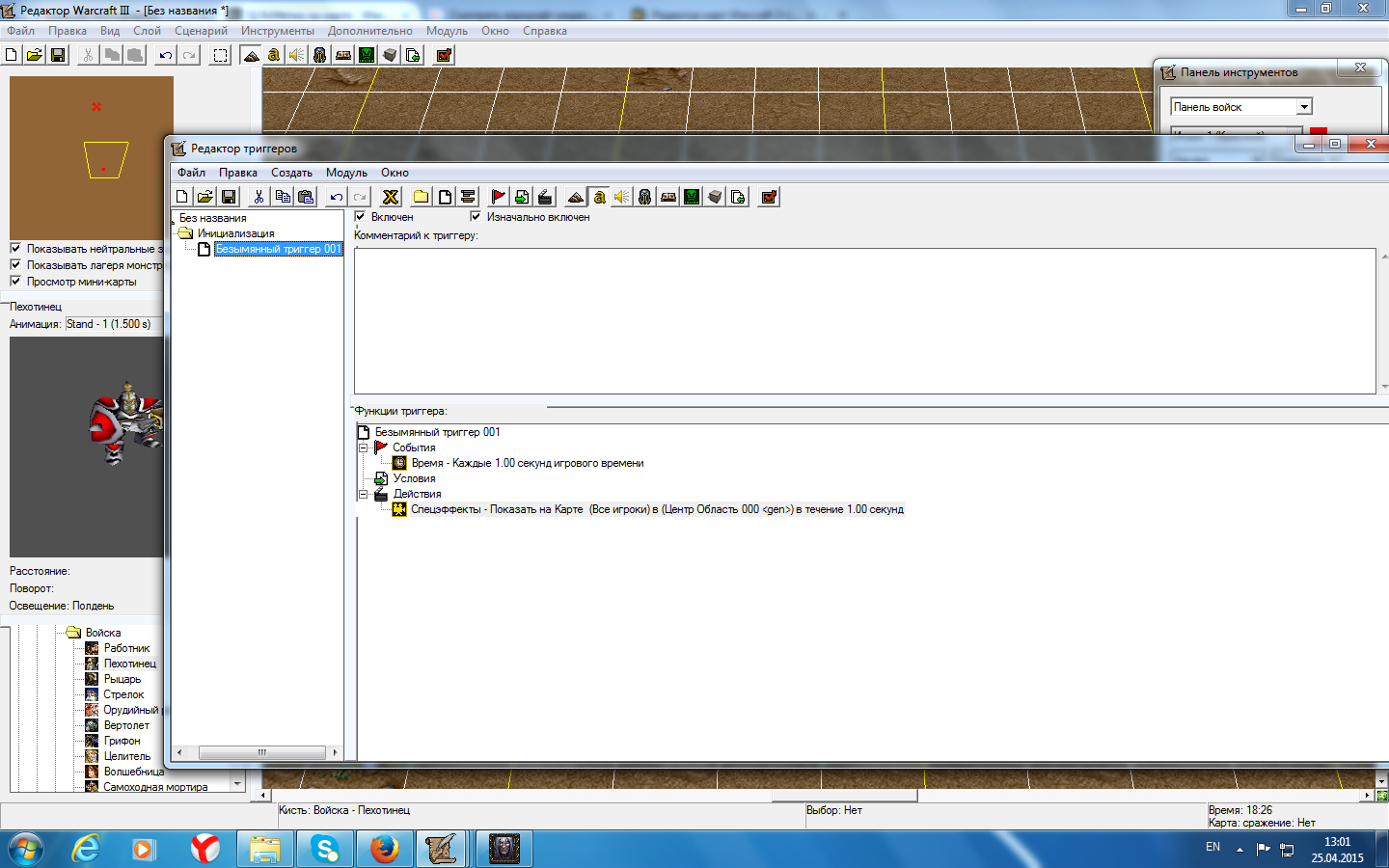Open Campaign Editor from Trigger Editor toolbar

pyautogui.click(x=668, y=197)
